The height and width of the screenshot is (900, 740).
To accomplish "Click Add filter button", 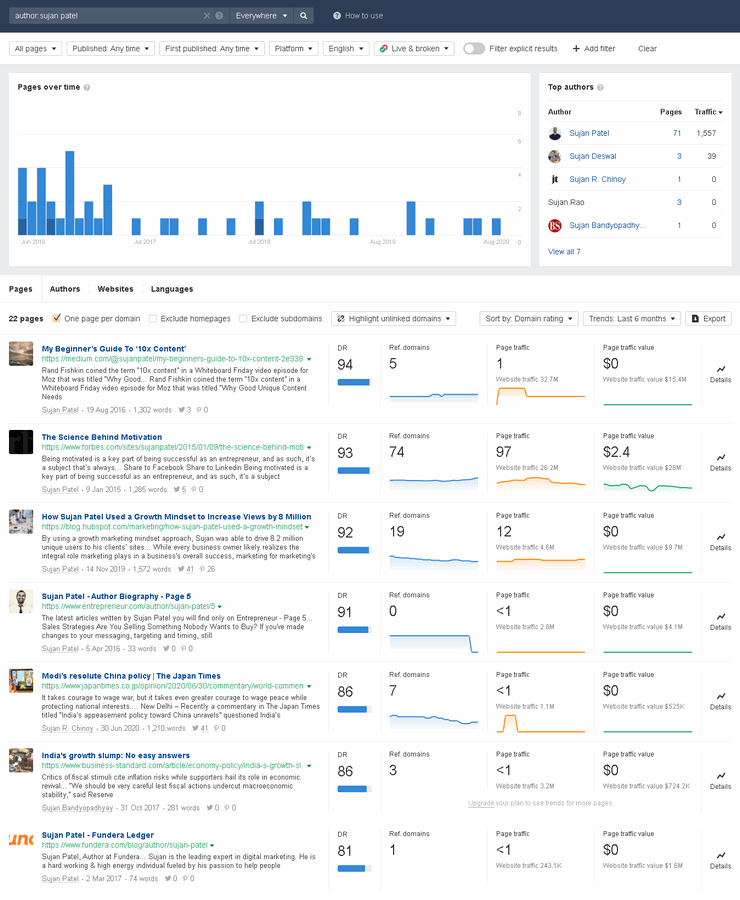I will pyautogui.click(x=594, y=49).
